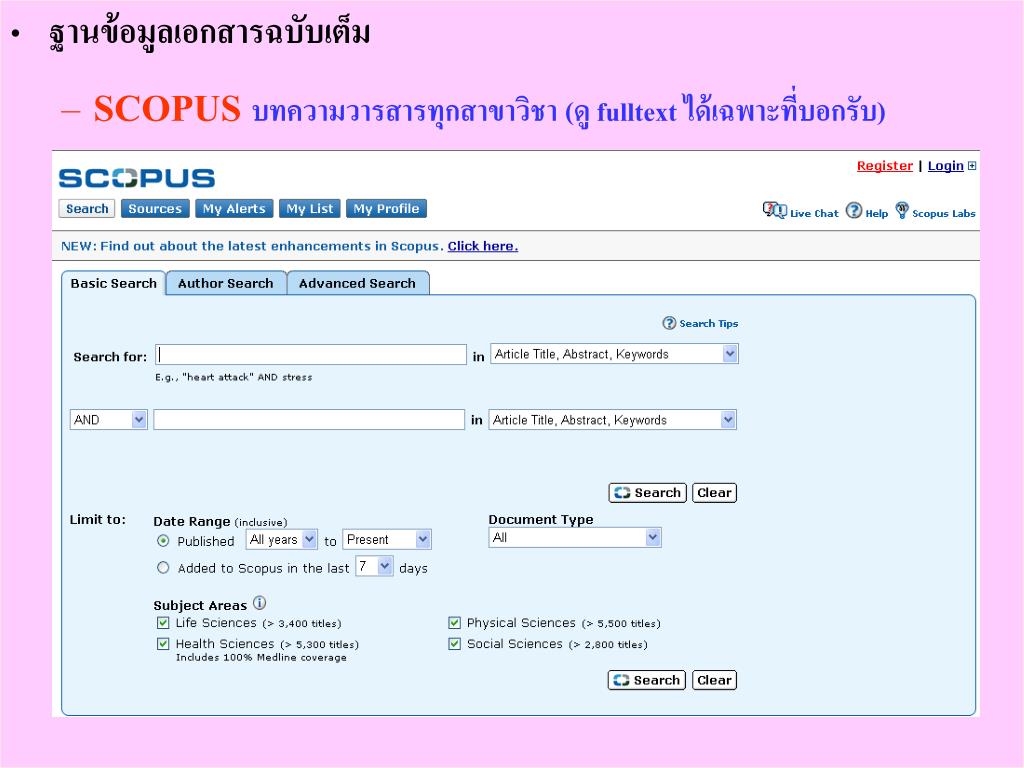Click the upper Clear button
Image resolution: width=1024 pixels, height=768 pixels.
click(714, 492)
